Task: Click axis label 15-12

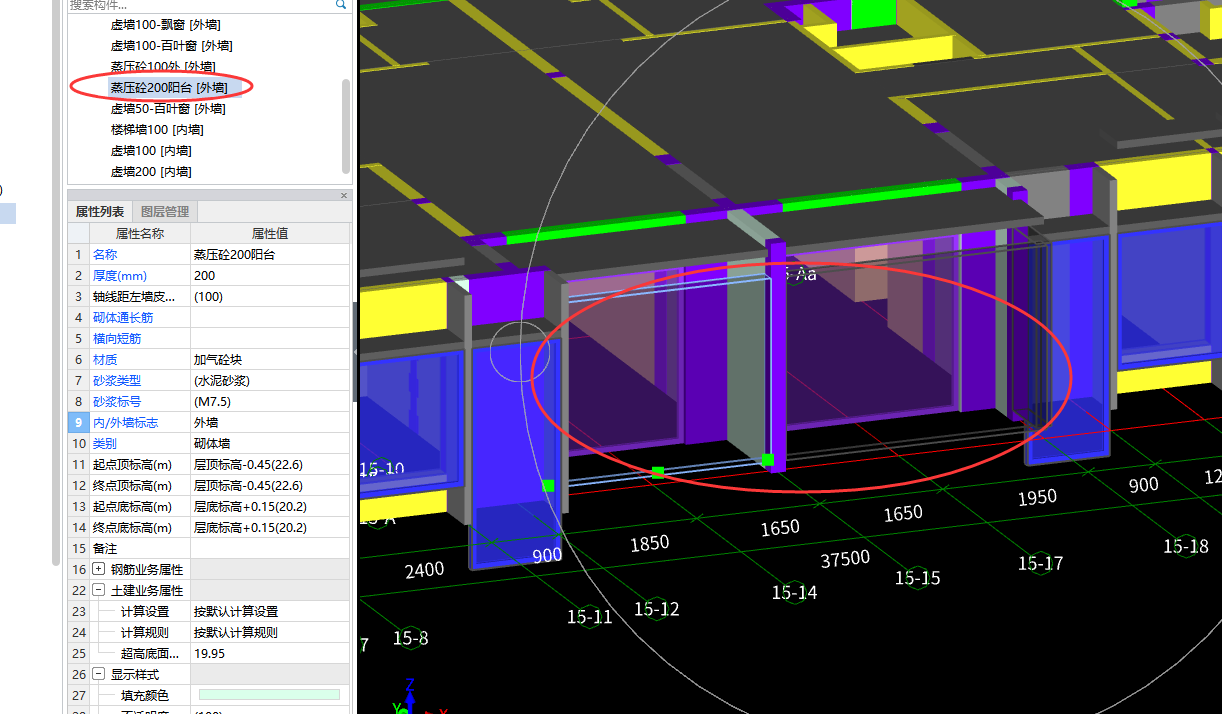Action: [x=656, y=608]
